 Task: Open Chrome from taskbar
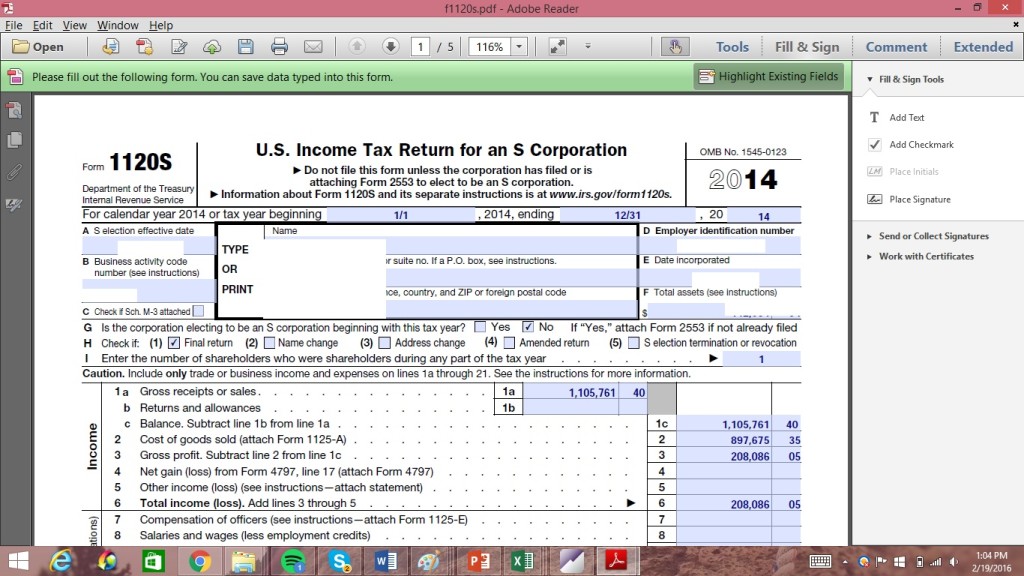pyautogui.click(x=200, y=561)
